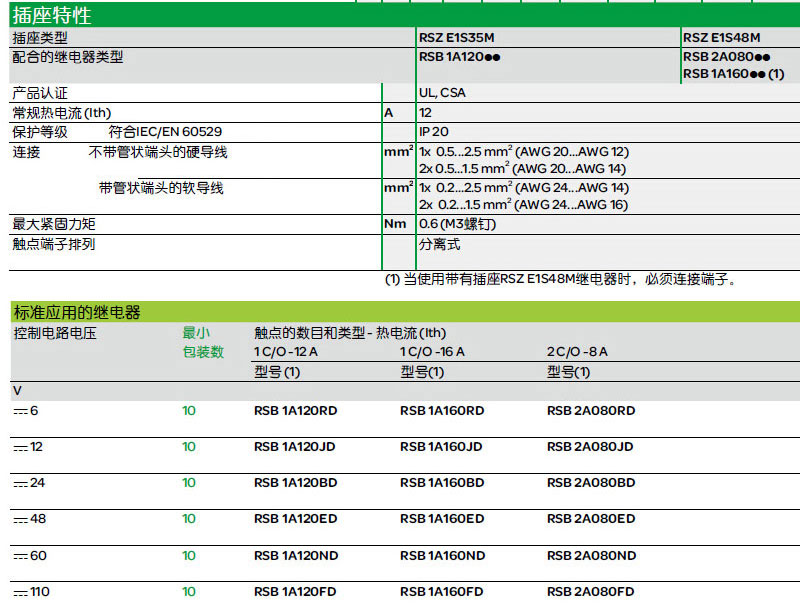The image size is (800, 614).
Task: Click the 1 C/O - 12 A column header
Action: coord(286,352)
